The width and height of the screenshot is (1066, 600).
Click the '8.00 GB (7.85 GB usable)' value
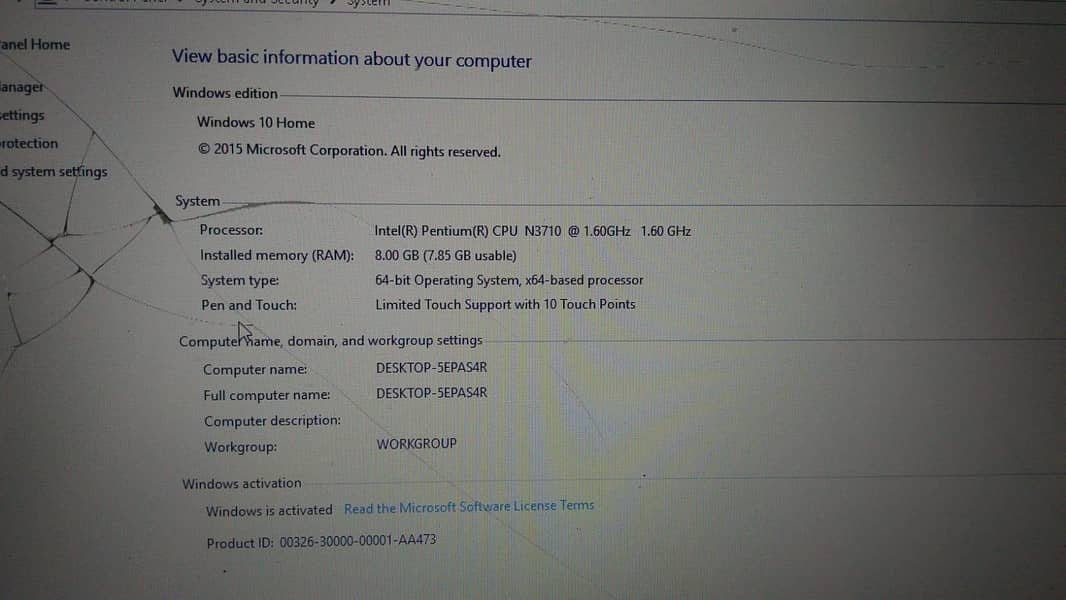(445, 255)
